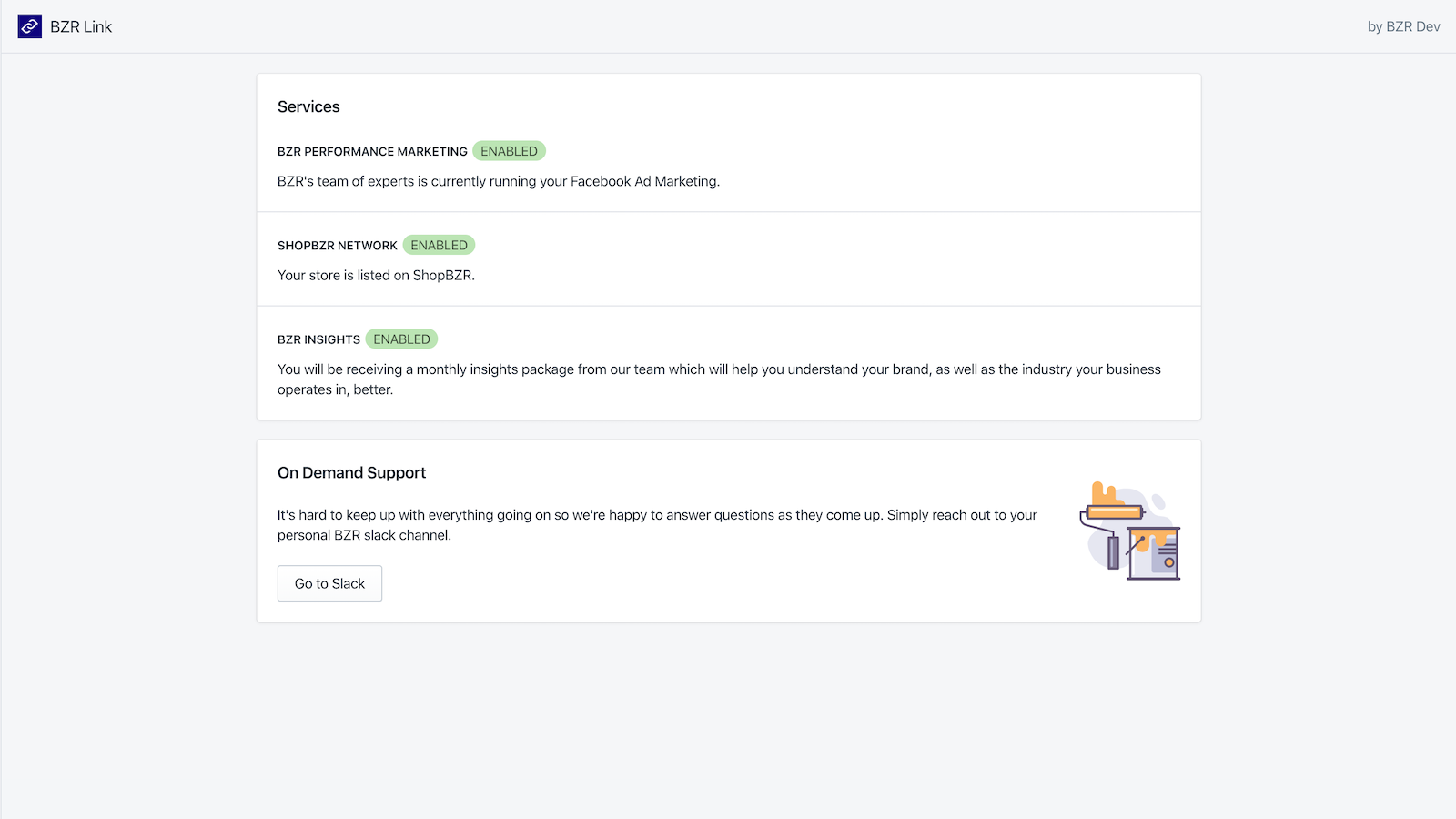The width and height of the screenshot is (1456, 819).
Task: Click the personal BZR slack channel description
Action: pos(657,525)
